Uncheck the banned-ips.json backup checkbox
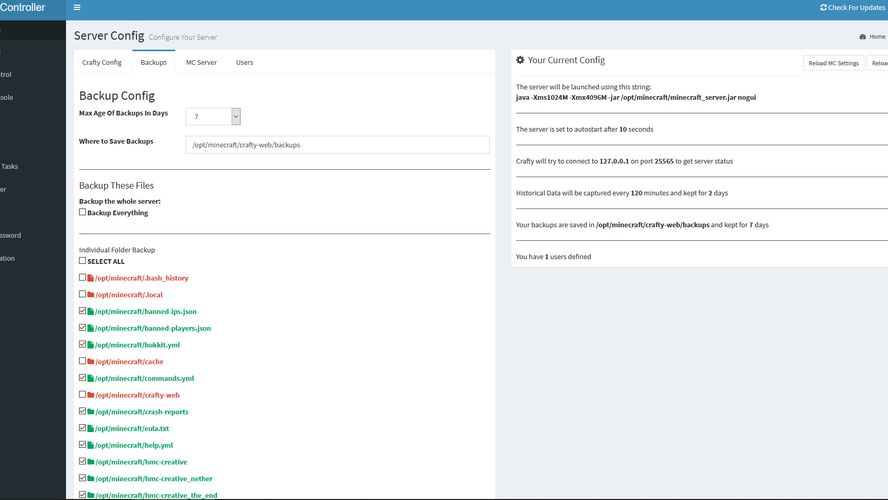The width and height of the screenshot is (888, 500). click(x=82, y=311)
